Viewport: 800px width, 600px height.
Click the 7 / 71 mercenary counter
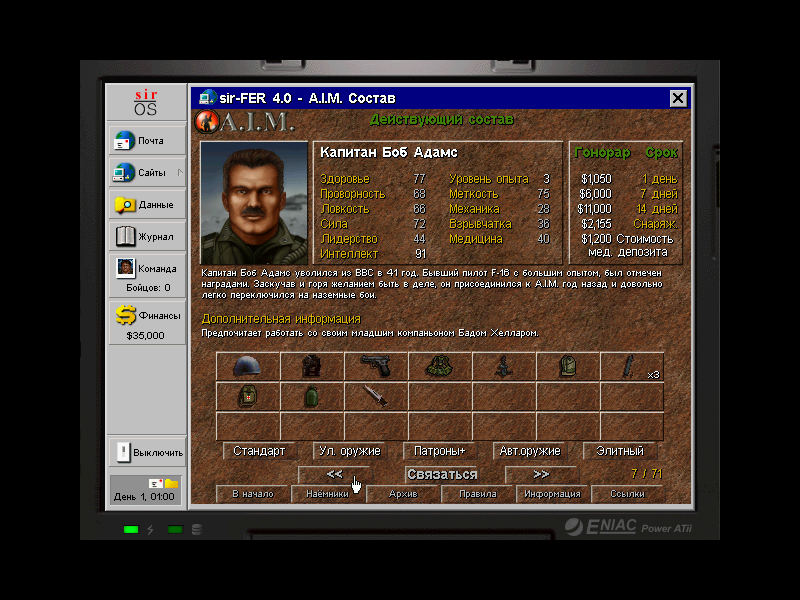646,474
